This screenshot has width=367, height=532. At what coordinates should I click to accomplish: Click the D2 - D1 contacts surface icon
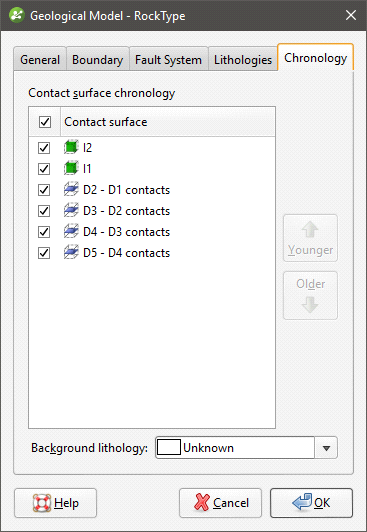pos(71,190)
